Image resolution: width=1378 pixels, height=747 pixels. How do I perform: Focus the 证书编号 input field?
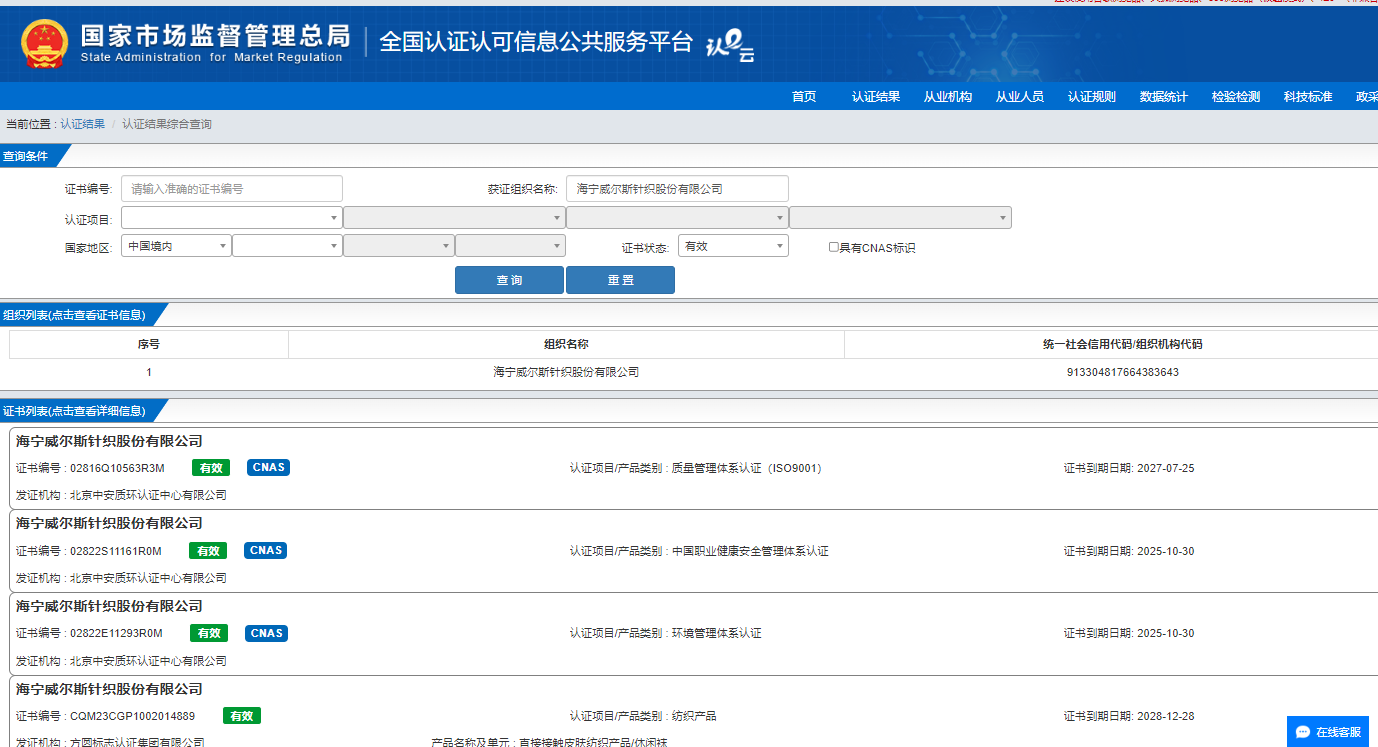tap(232, 189)
